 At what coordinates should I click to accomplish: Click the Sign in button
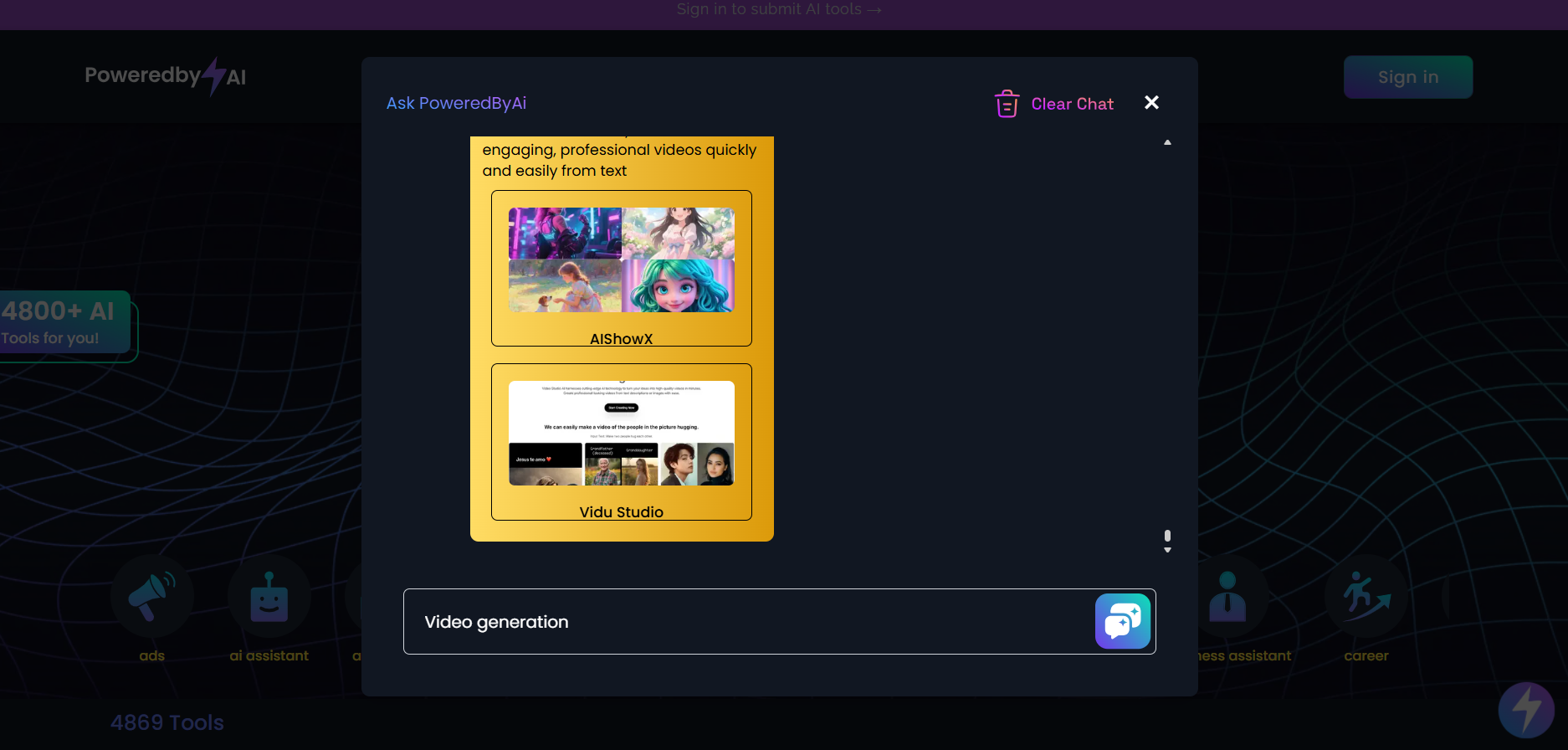click(x=1408, y=77)
